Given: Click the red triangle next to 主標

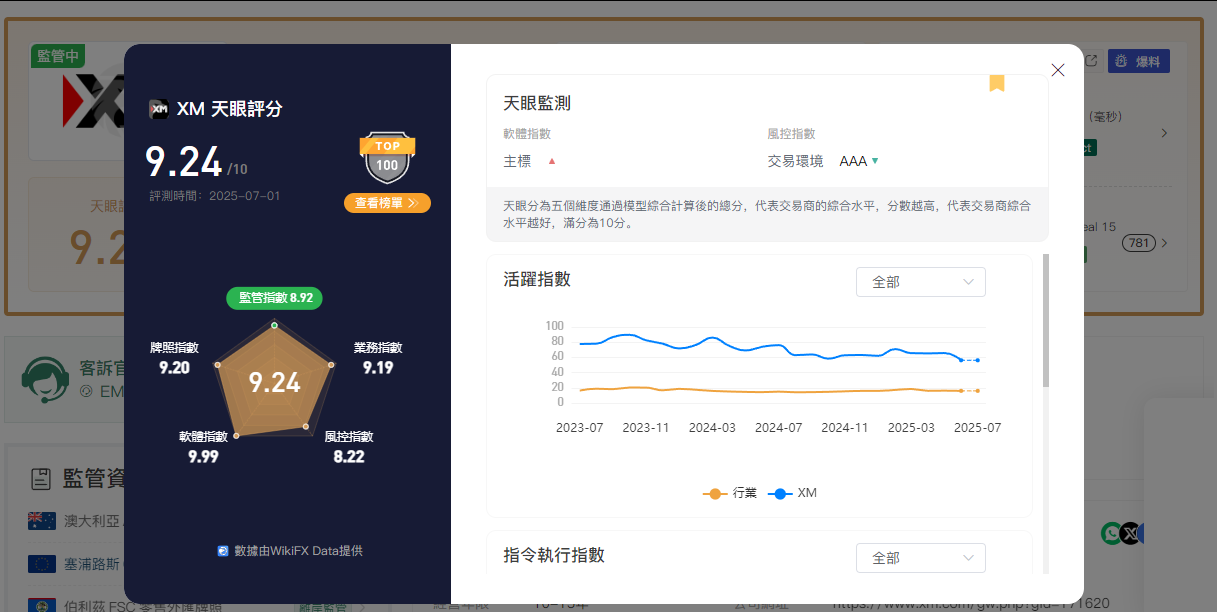Looking at the screenshot, I should [x=551, y=161].
